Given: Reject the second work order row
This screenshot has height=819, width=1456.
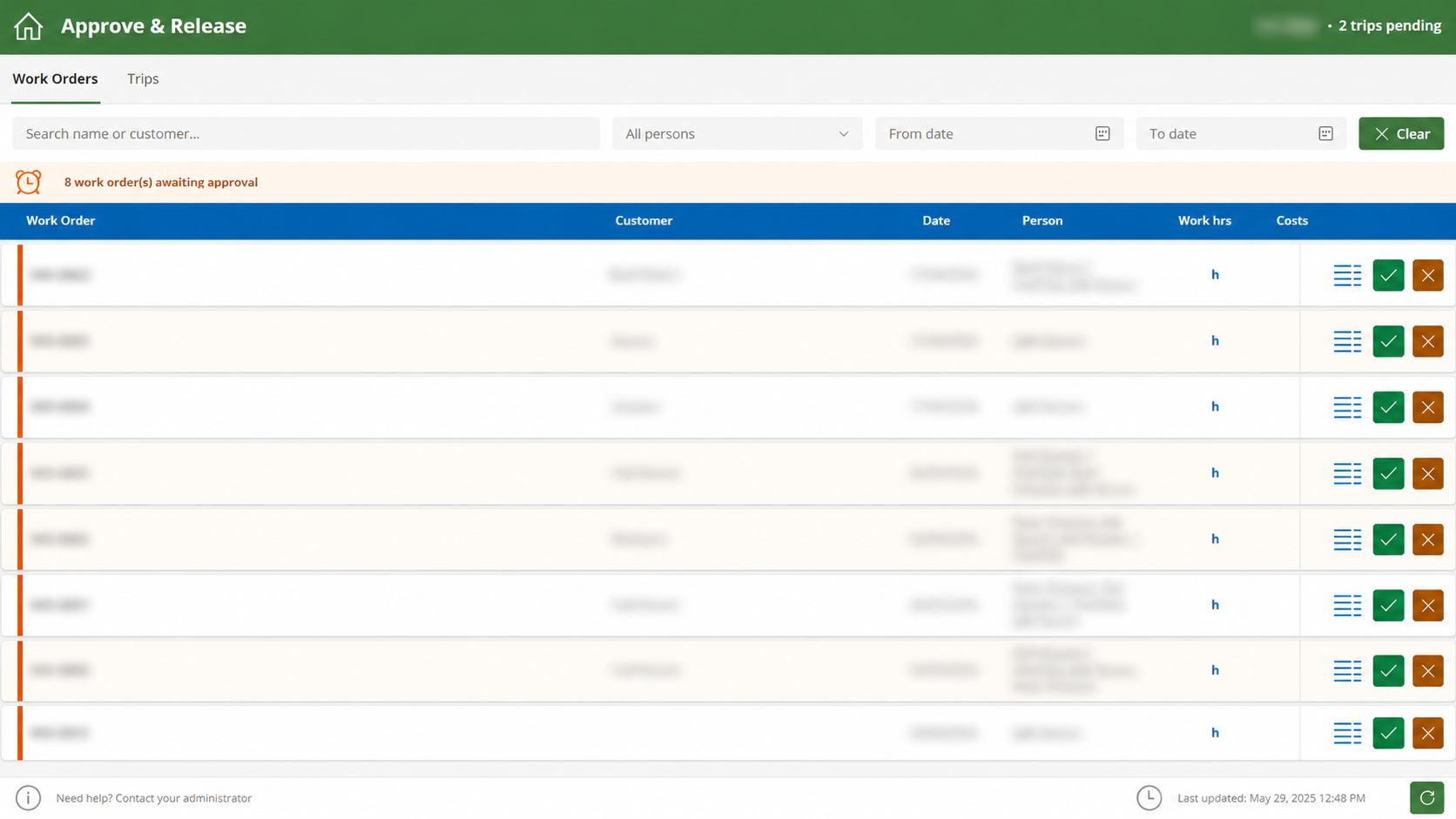Looking at the screenshot, I should [x=1428, y=341].
